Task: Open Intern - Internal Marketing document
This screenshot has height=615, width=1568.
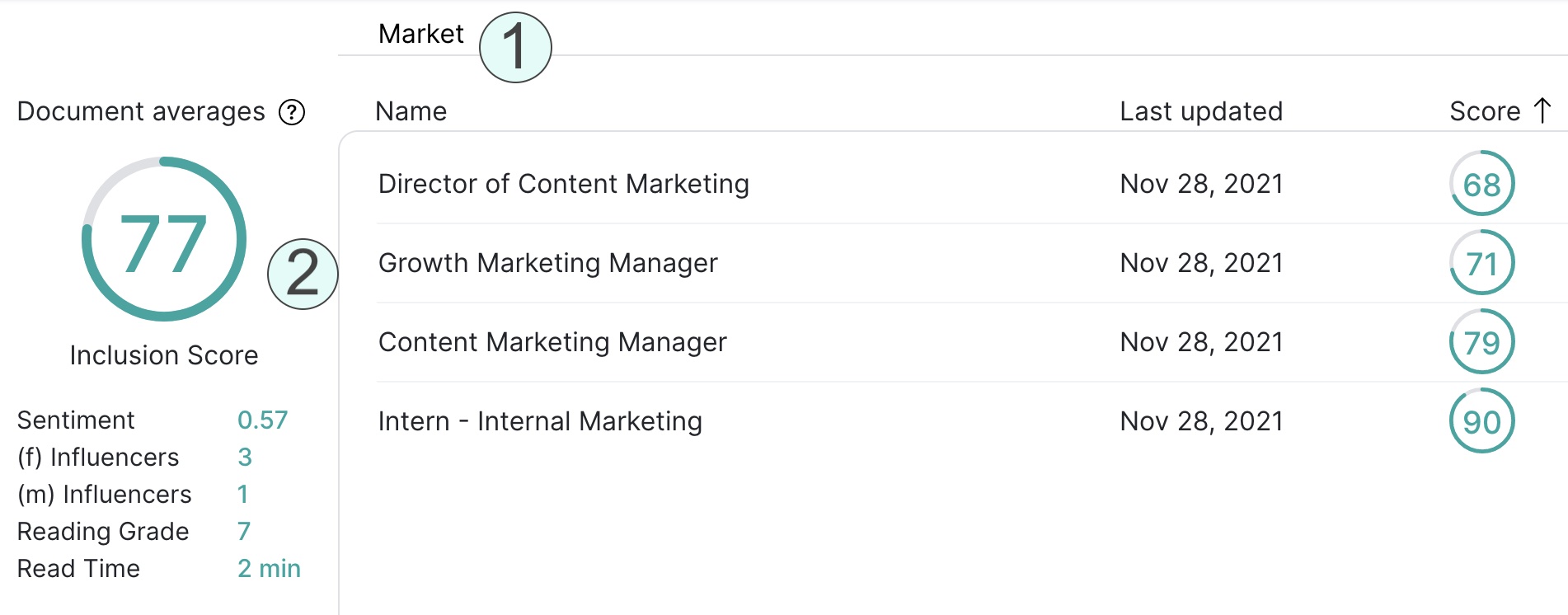Action: click(540, 421)
